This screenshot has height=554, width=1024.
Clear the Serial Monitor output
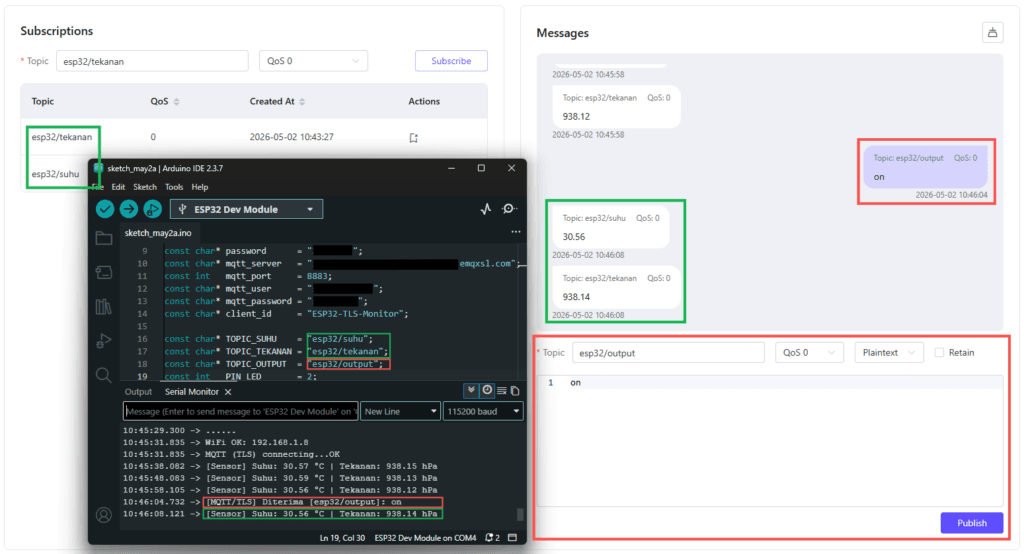click(x=502, y=391)
